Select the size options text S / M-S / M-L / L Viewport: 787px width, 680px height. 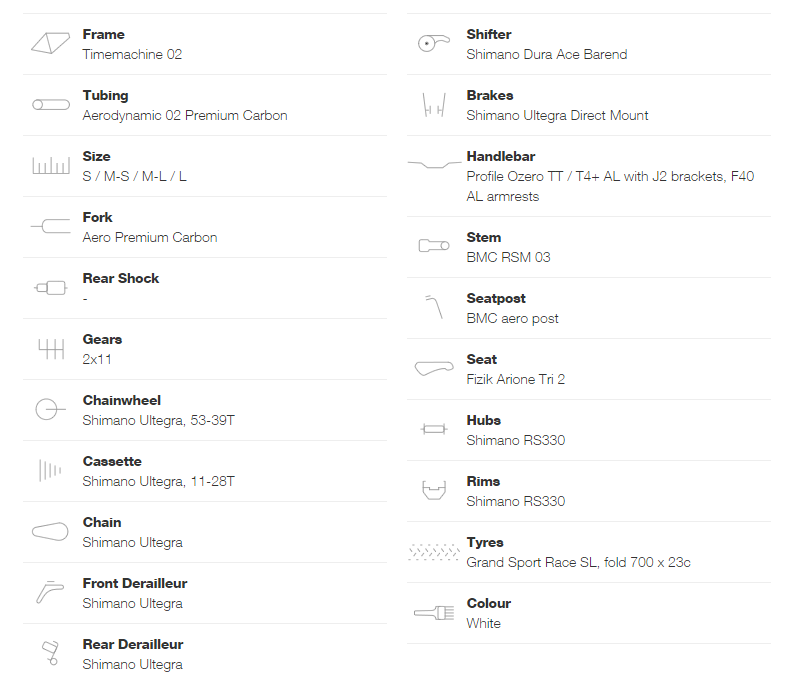(135, 176)
